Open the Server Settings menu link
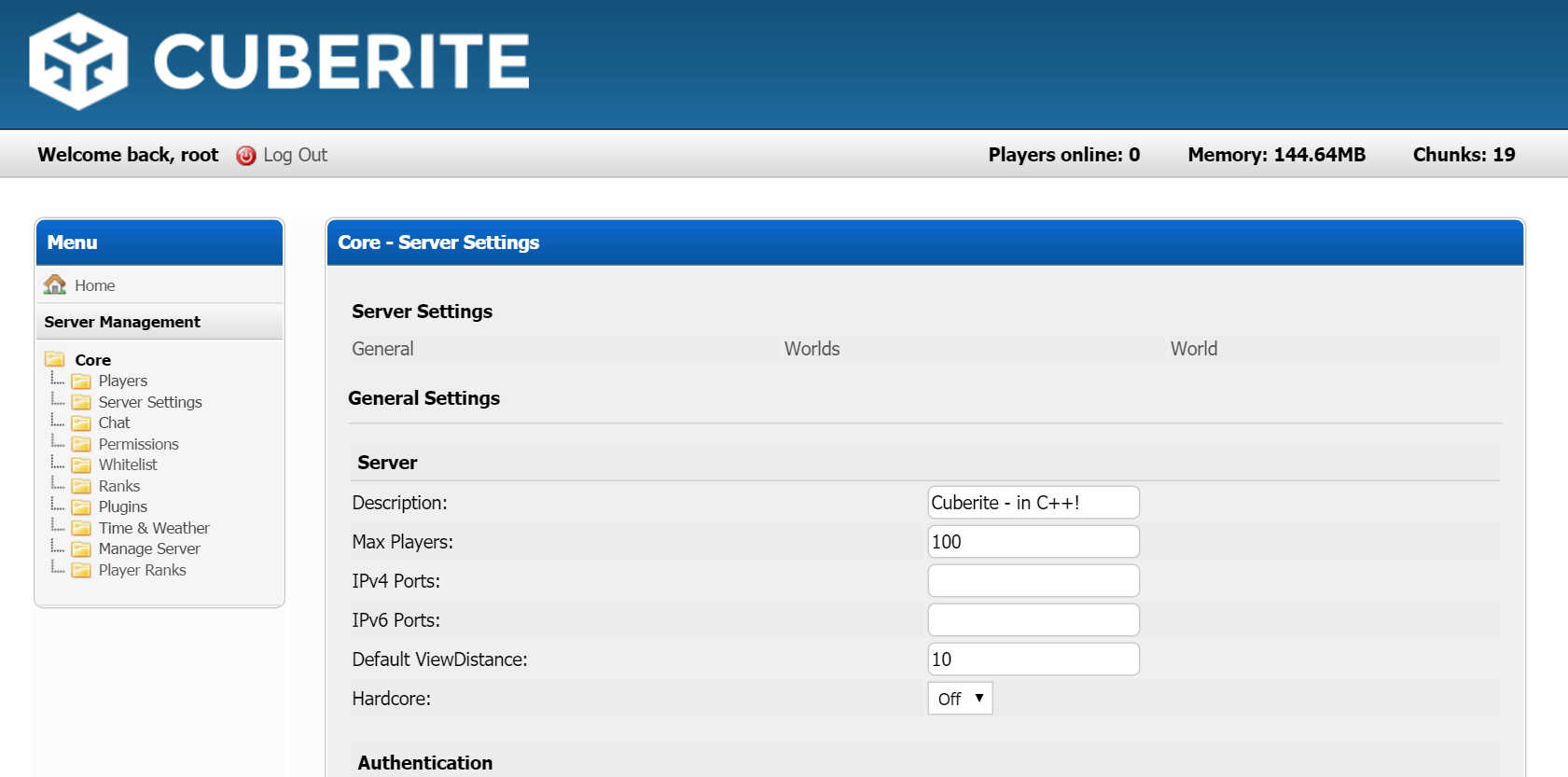1568x777 pixels. 150,402
